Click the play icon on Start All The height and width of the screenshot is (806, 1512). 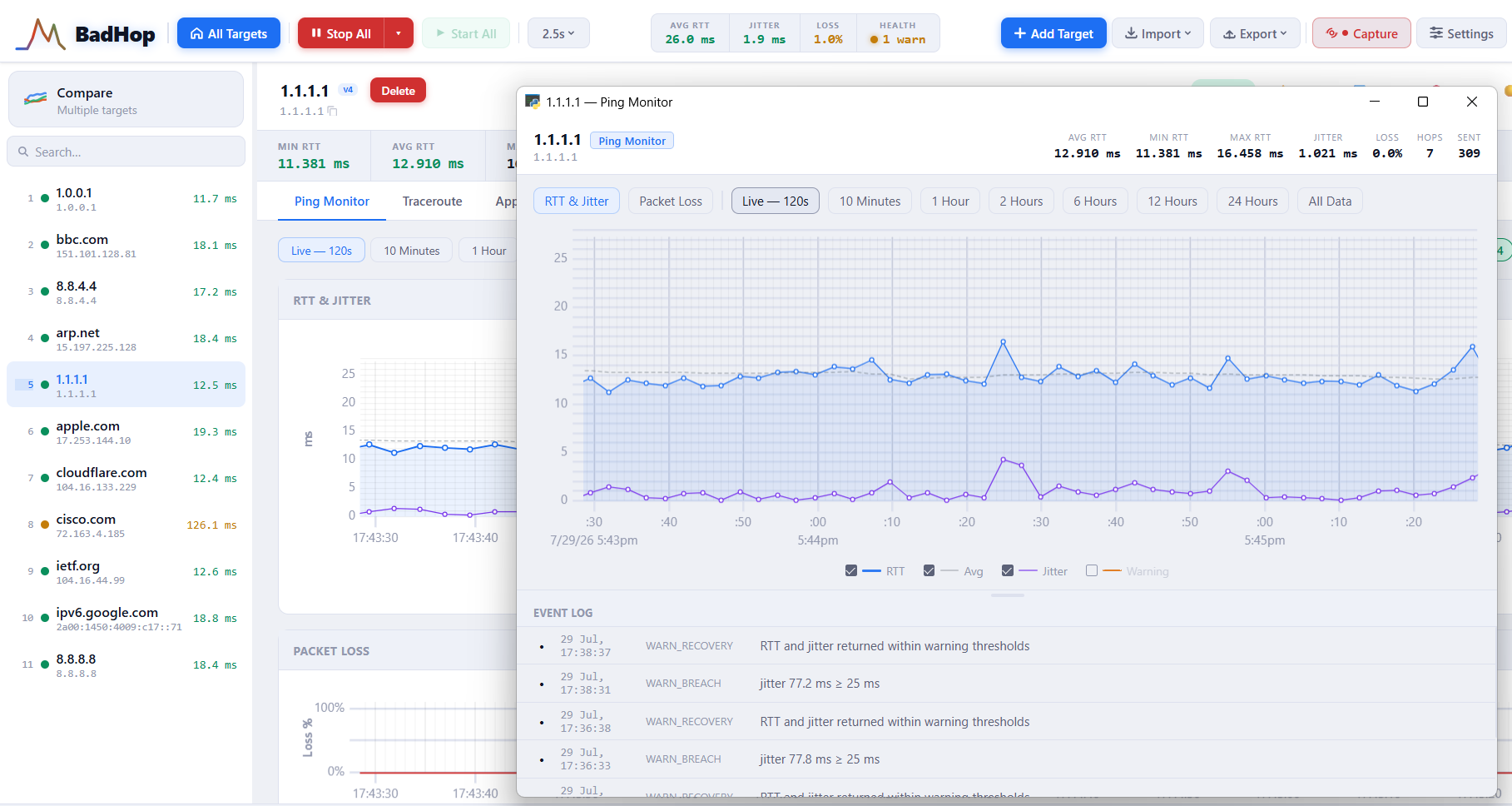click(440, 33)
